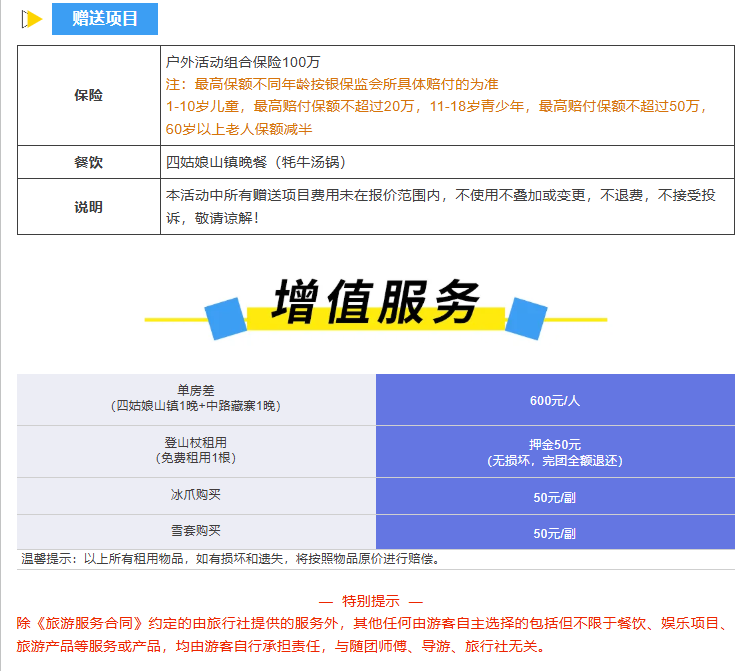Select the 单房差 service cell
This screenshot has height=671, width=751.
[196, 399]
